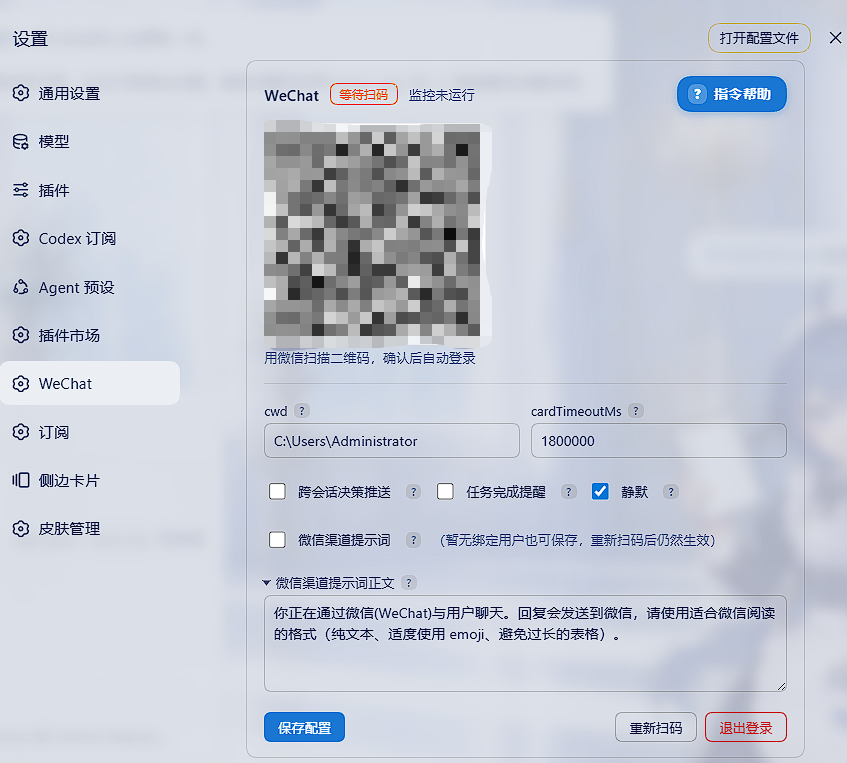Show help for the cwd field
The image size is (847, 763).
pyautogui.click(x=302, y=411)
